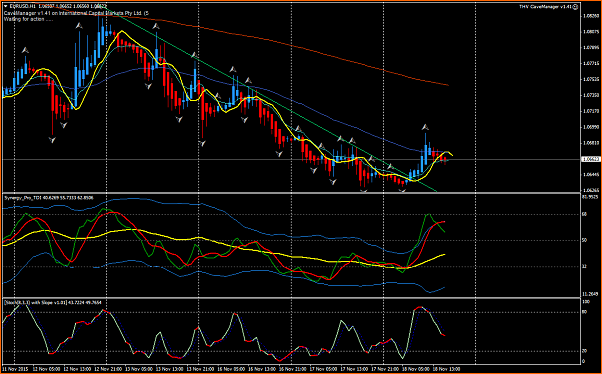
Task: Click the highlighted current price tag on price axis
Action: [x=590, y=159]
